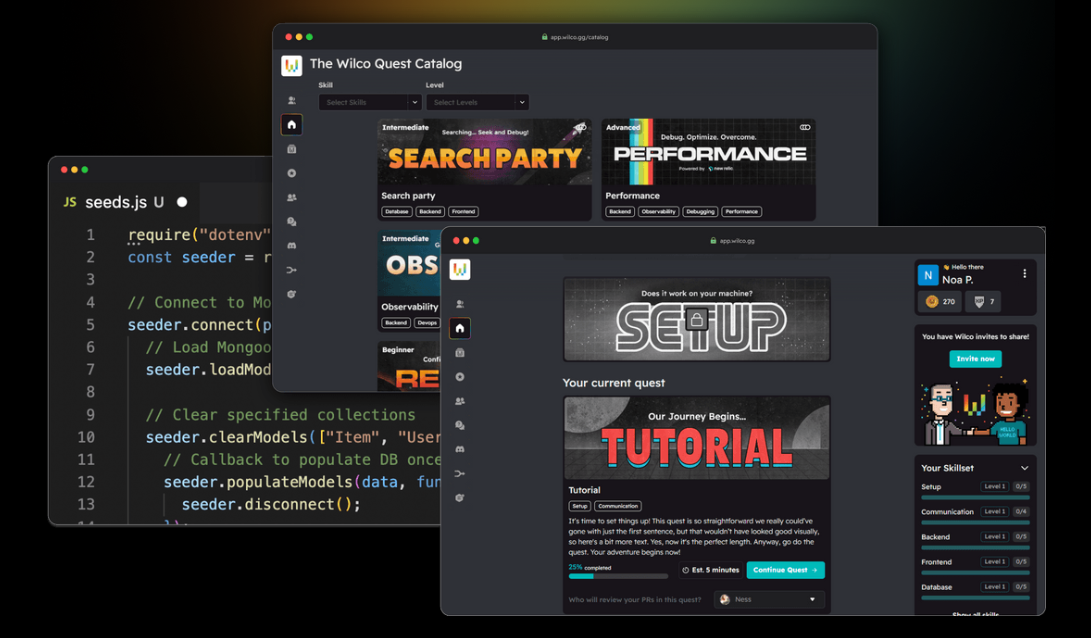Collapse the Your Skillset panel chevron
1091x638 pixels.
(x=1024, y=468)
